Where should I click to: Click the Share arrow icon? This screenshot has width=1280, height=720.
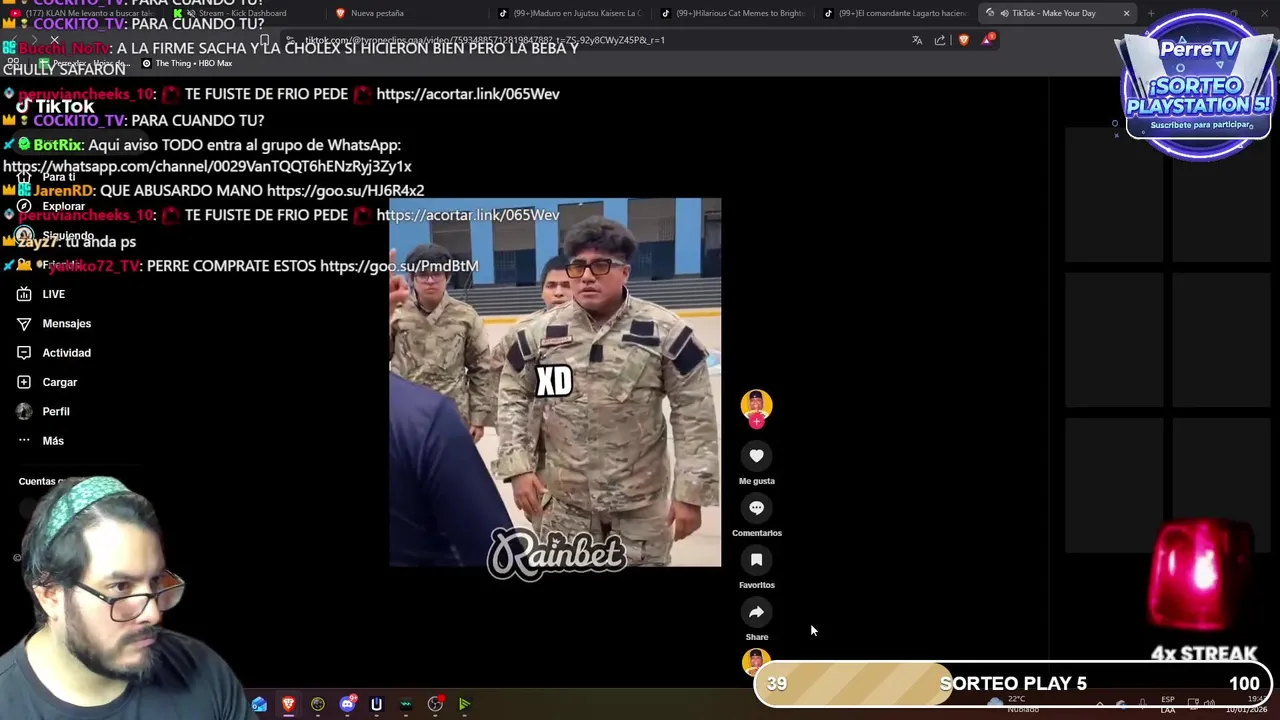click(756, 612)
